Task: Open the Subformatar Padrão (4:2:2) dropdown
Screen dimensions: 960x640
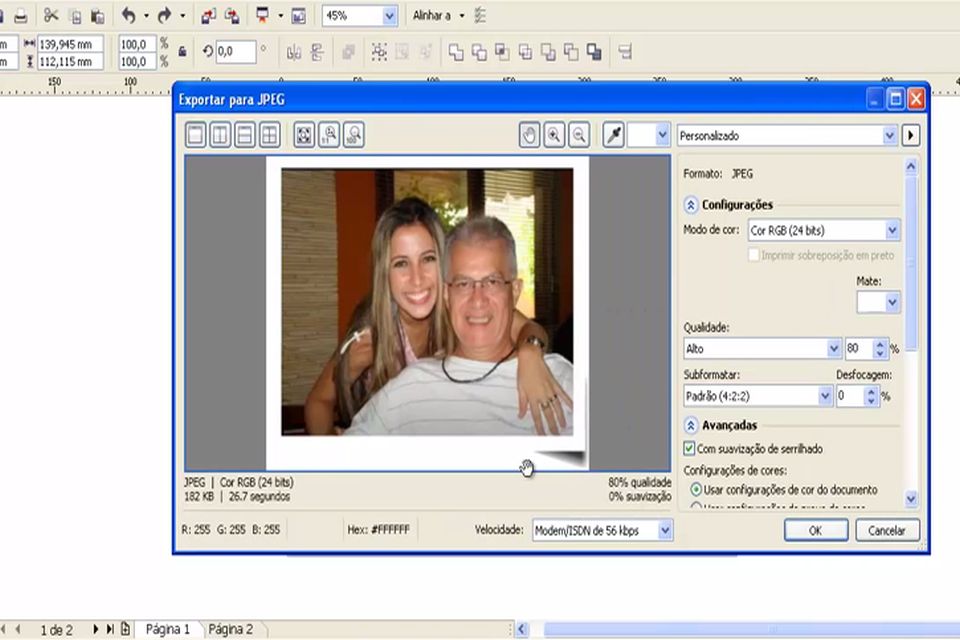Action: (x=825, y=396)
